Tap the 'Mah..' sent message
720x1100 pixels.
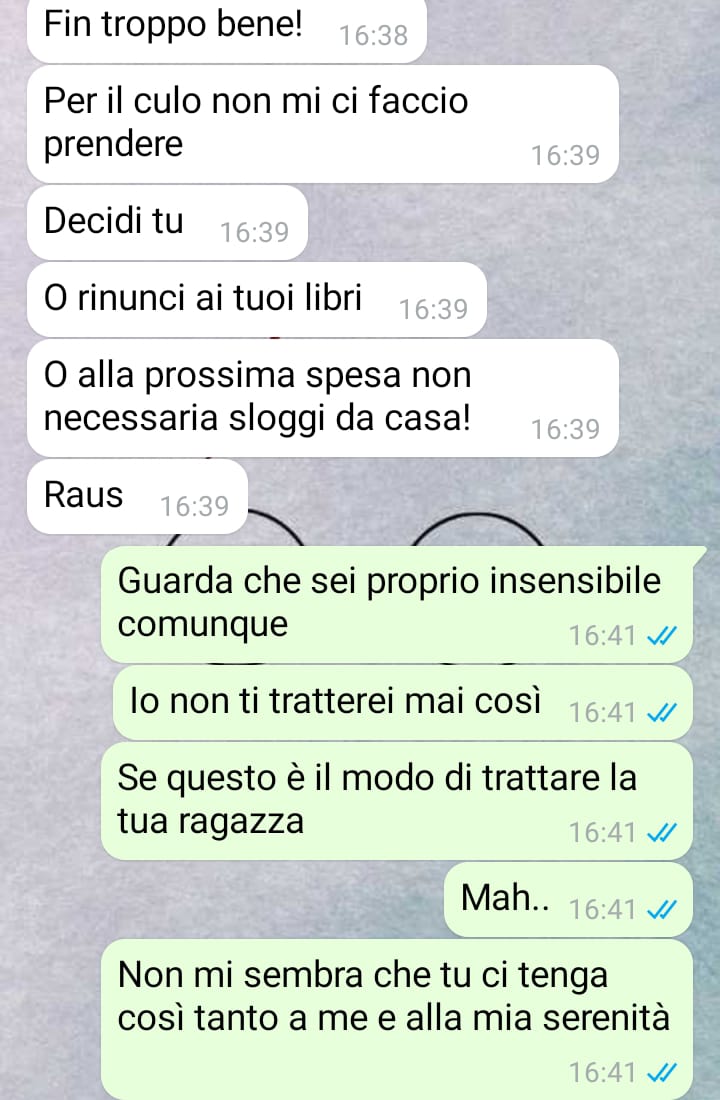coord(568,899)
